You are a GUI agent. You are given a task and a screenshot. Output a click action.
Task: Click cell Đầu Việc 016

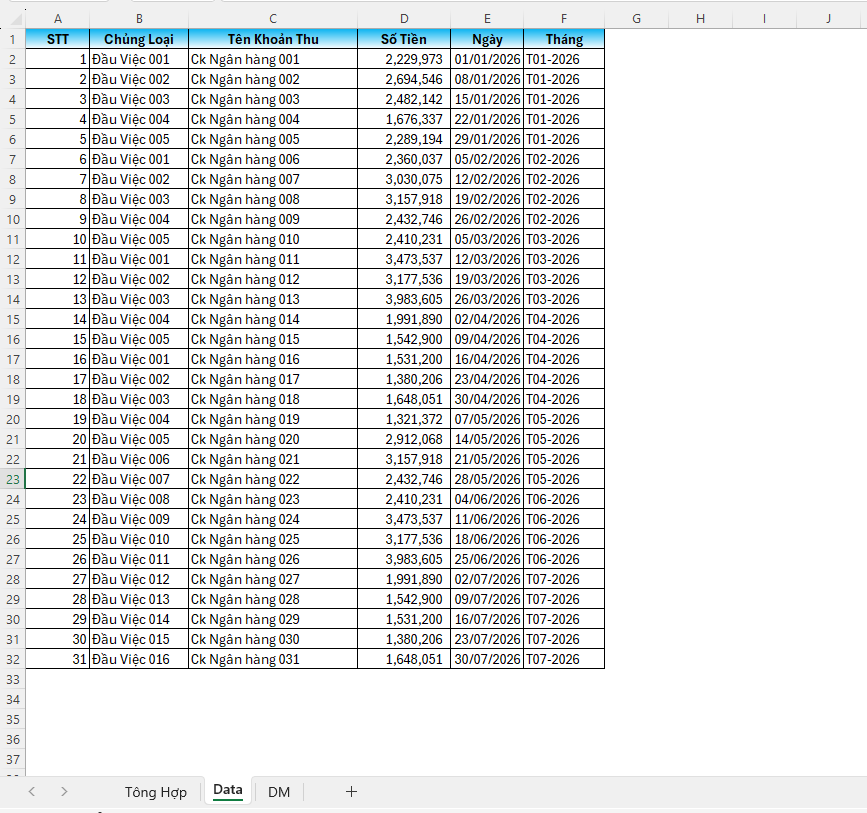pyautogui.click(x=138, y=659)
